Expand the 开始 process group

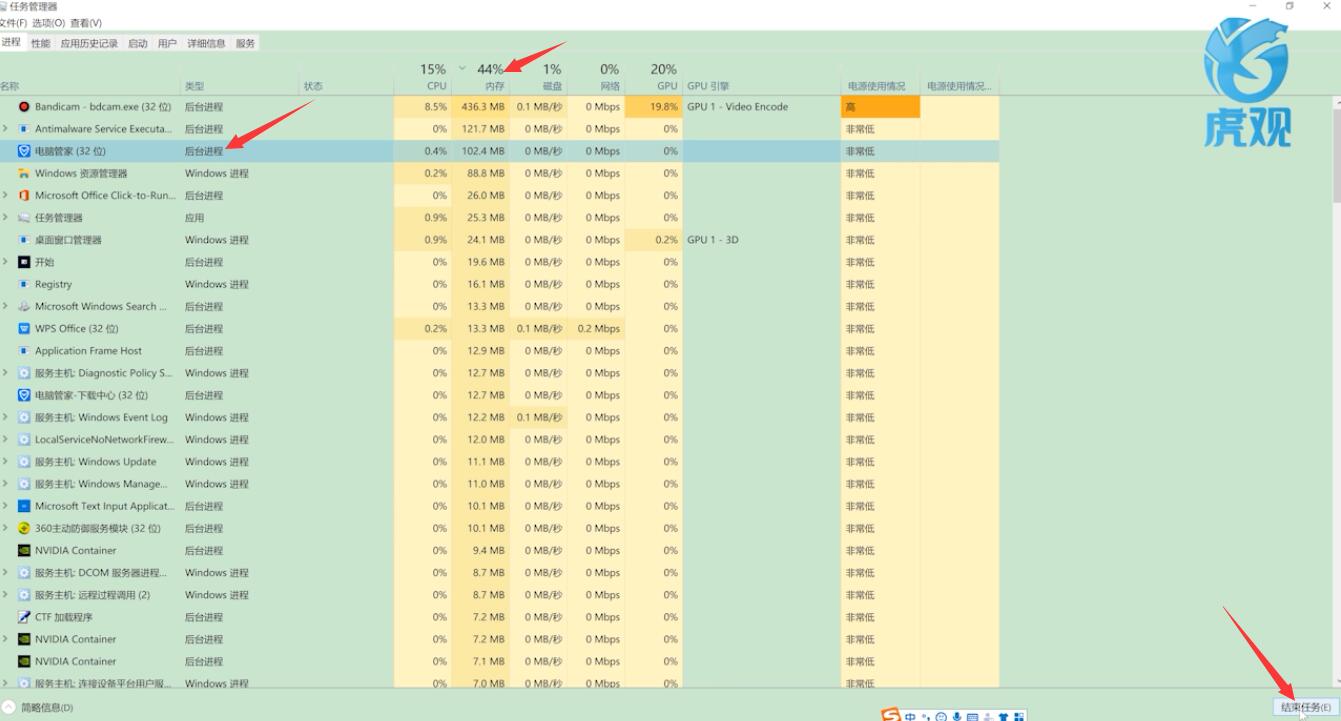coord(6,262)
